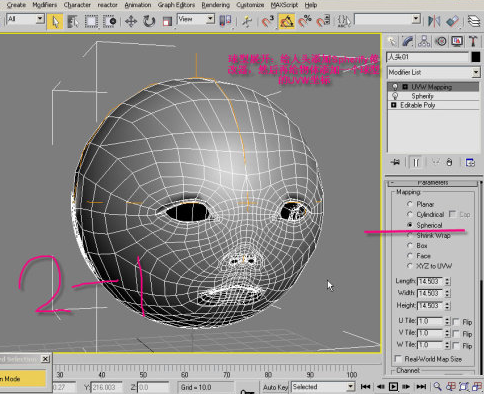The image size is (484, 394).
Task: Click Remove Modifier trash icon
Action: coord(450,162)
